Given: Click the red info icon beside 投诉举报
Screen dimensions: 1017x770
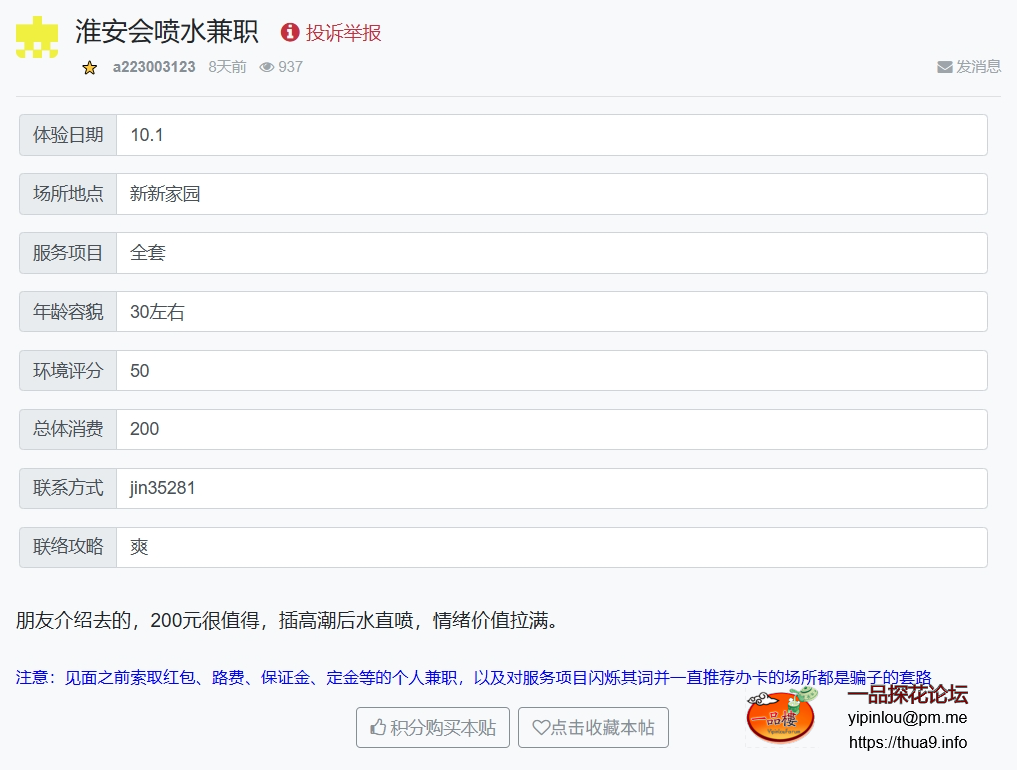Looking at the screenshot, I should 289,32.
